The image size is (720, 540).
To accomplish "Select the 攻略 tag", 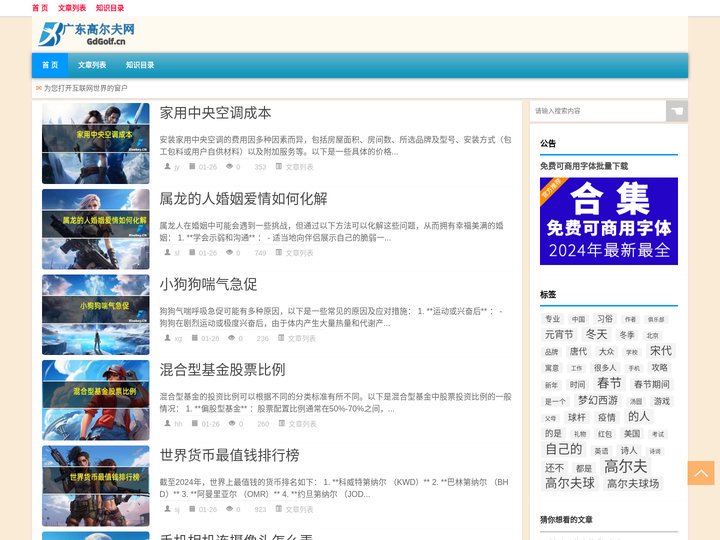I will [x=659, y=367].
